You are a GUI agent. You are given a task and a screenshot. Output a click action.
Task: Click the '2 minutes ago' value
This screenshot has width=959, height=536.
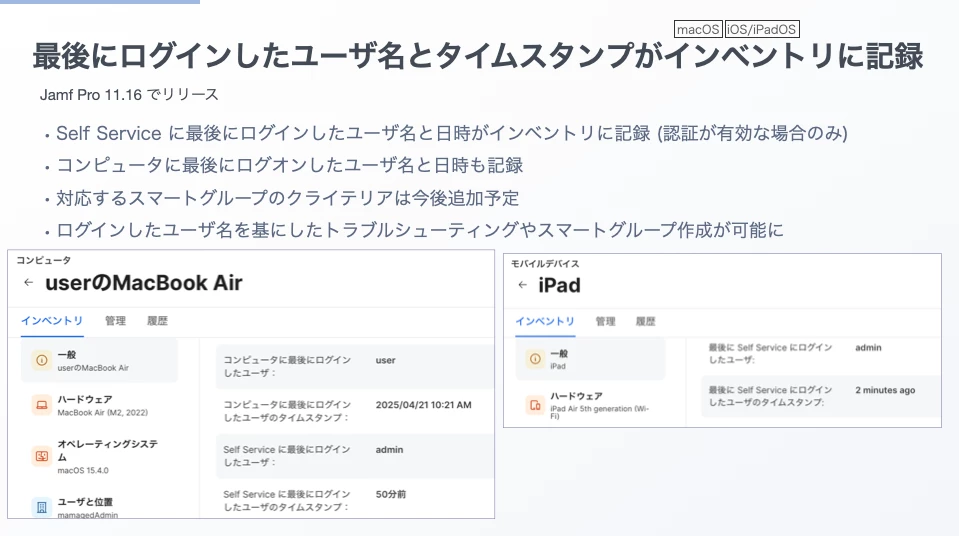point(885,390)
